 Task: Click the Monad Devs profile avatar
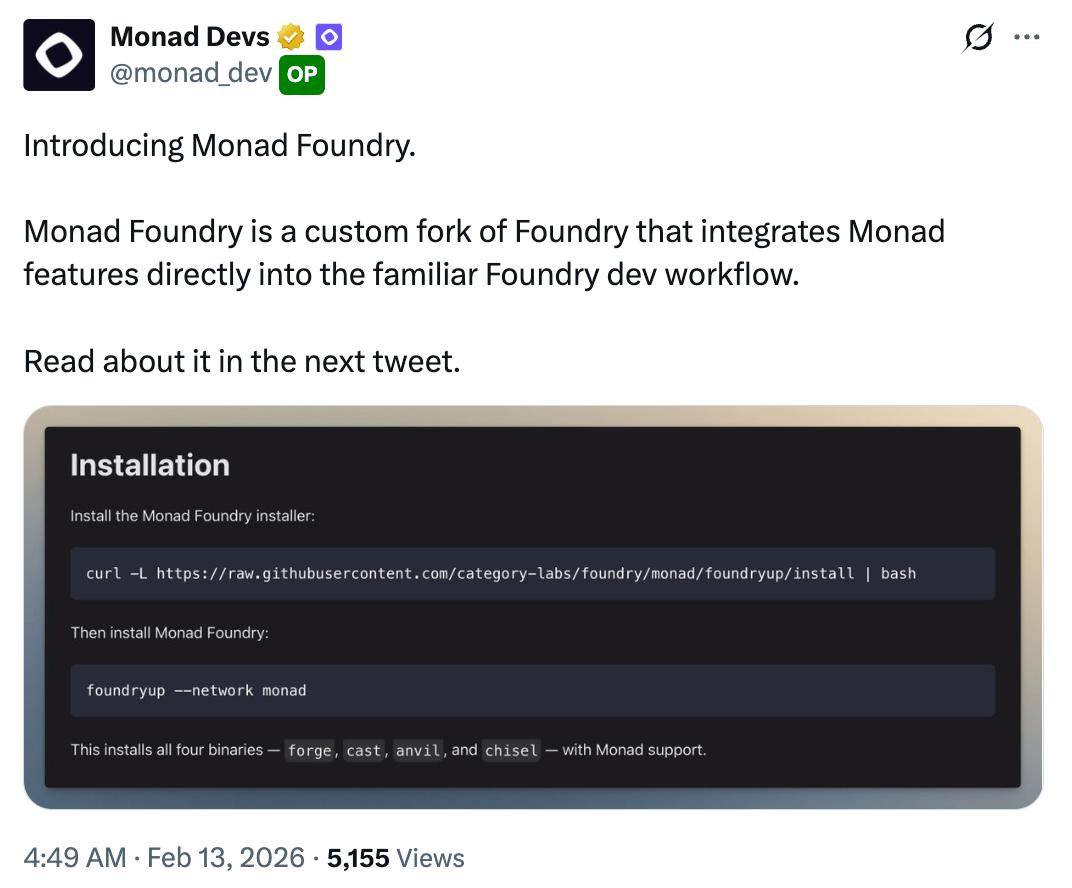coord(59,55)
